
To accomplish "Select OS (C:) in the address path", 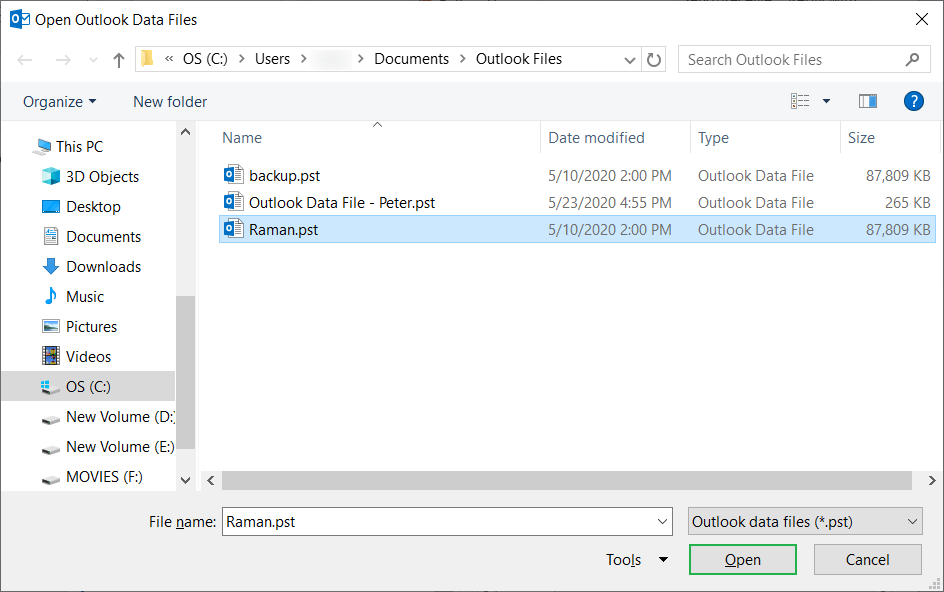I will tap(205, 59).
